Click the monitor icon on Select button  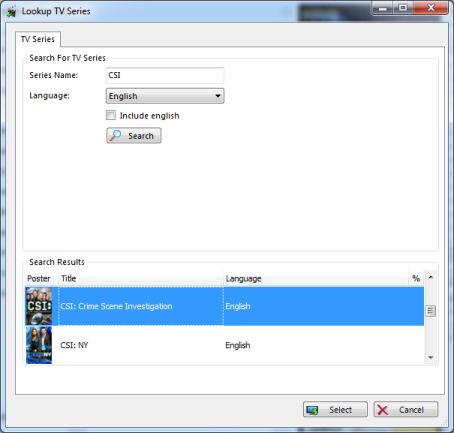coord(312,410)
